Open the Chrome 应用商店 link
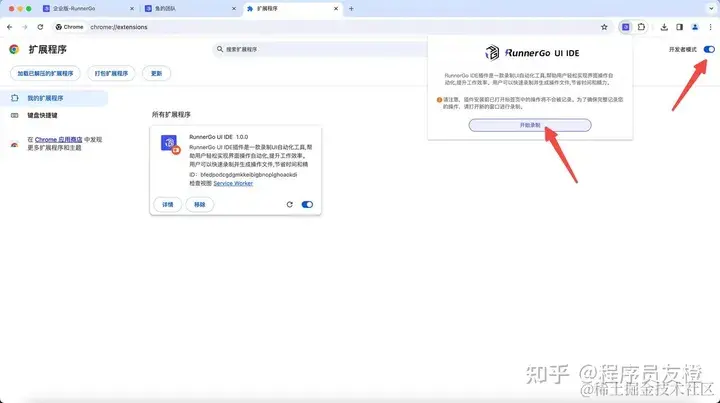This screenshot has height=403, width=720. pos(58,140)
